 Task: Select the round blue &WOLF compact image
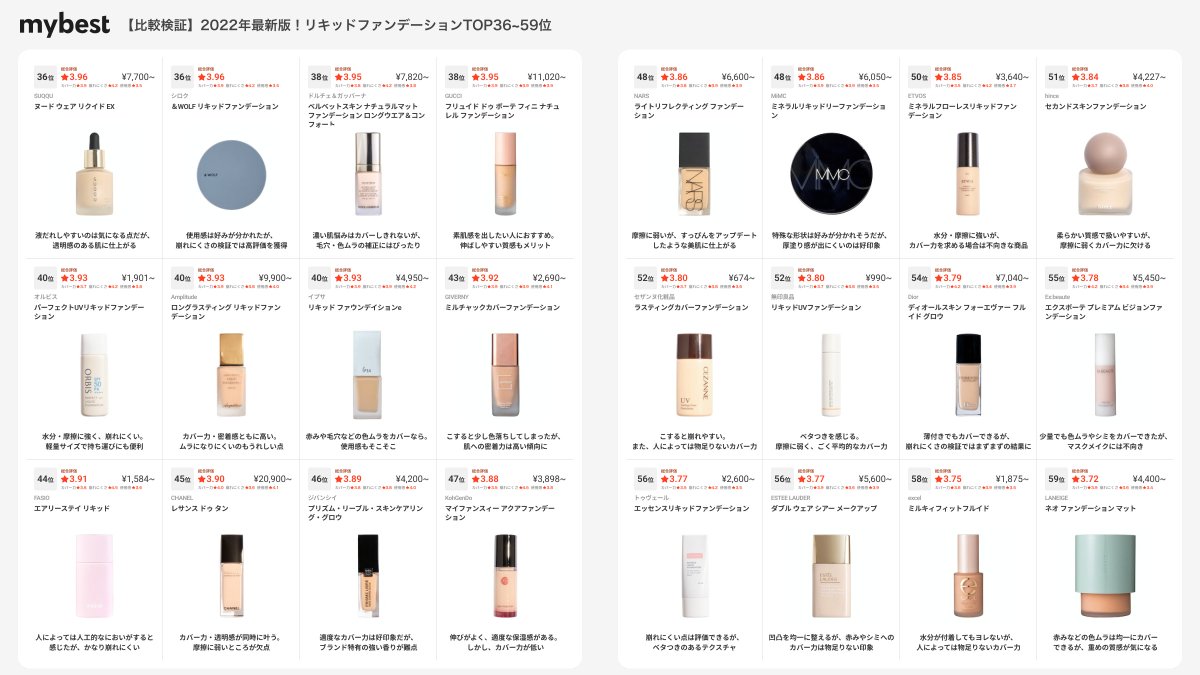[x=231, y=176]
